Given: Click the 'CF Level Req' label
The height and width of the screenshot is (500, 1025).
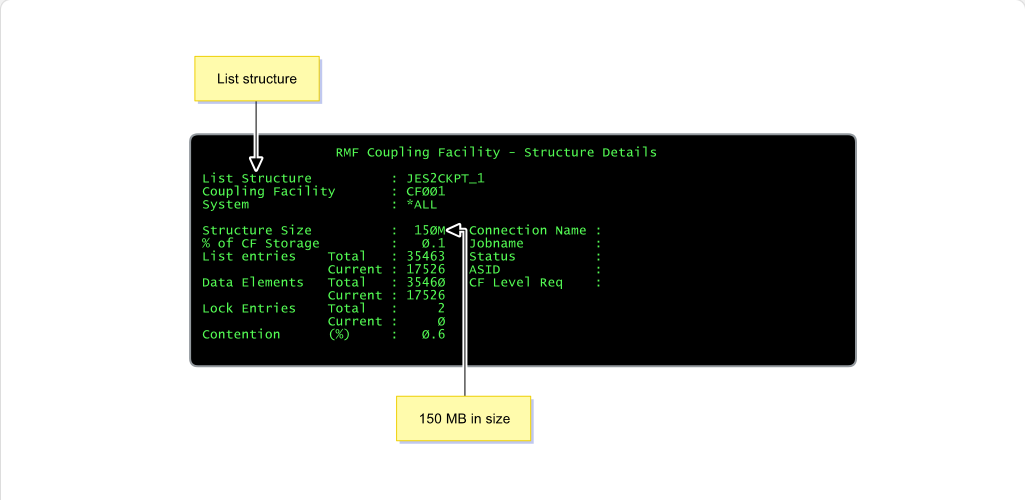Looking at the screenshot, I should (x=516, y=282).
